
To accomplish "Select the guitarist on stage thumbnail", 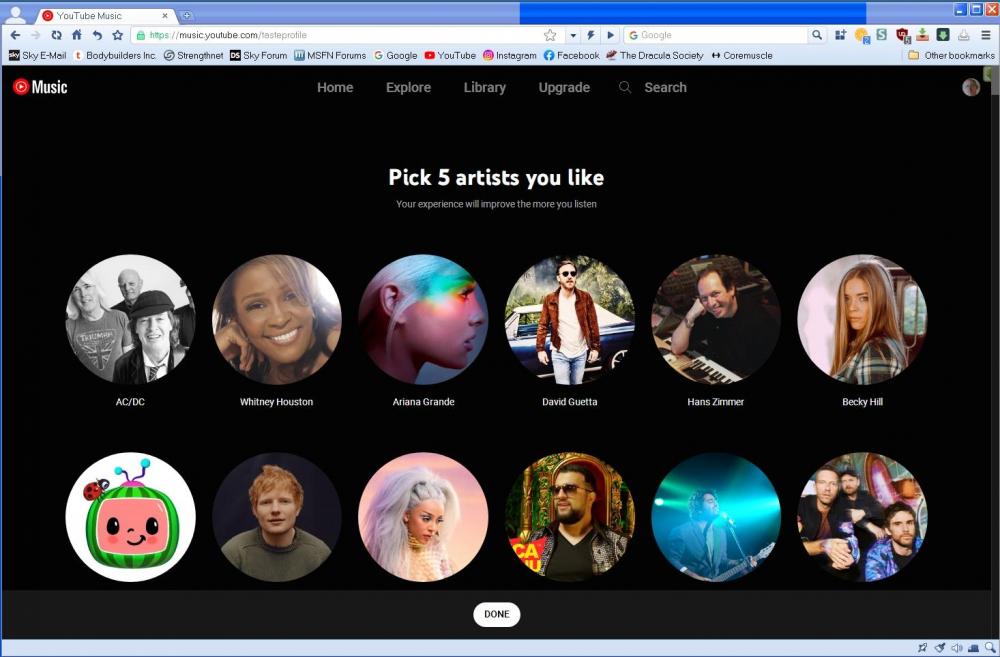I will pos(716,517).
